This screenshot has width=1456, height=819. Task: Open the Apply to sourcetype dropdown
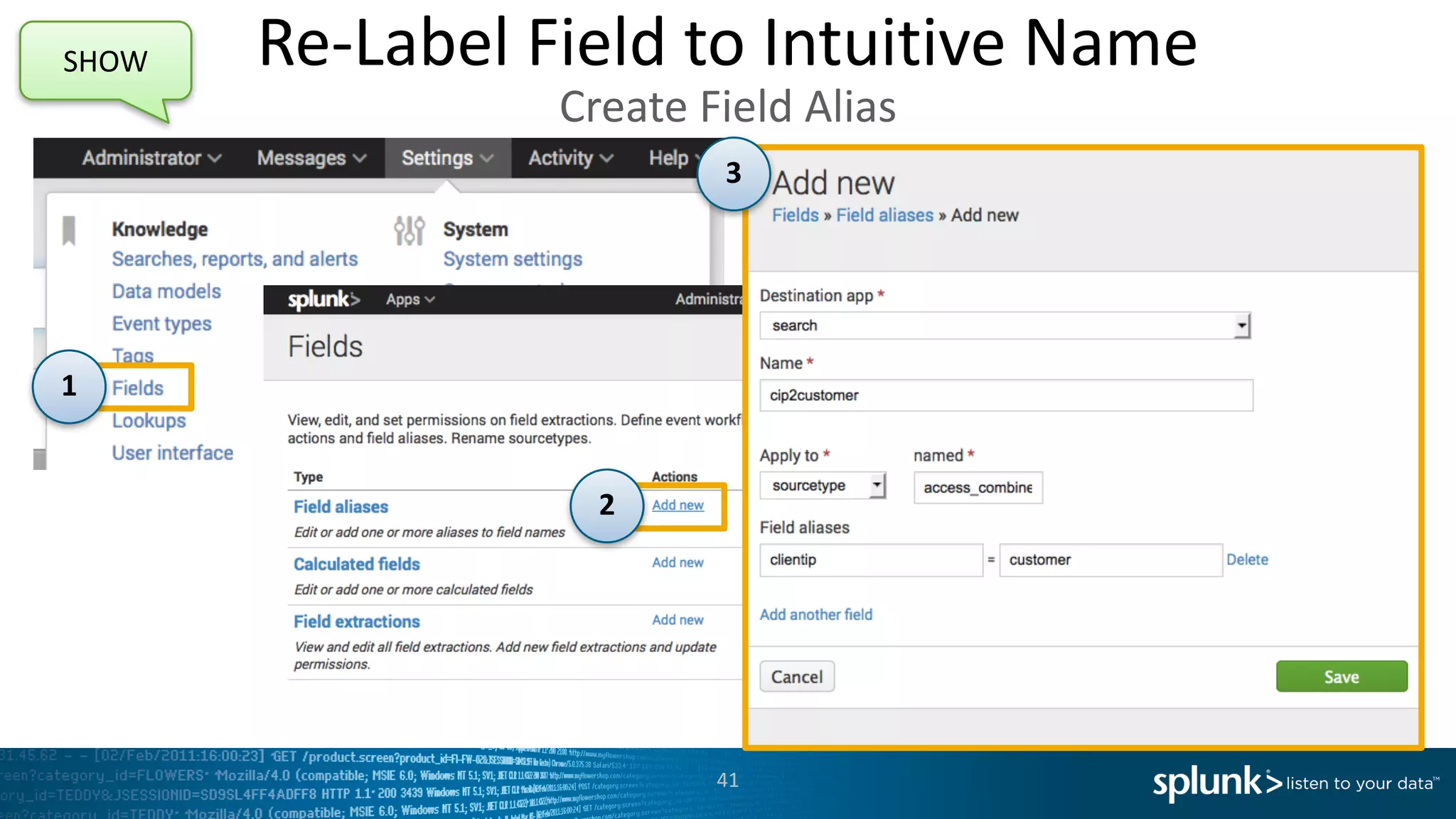point(823,486)
